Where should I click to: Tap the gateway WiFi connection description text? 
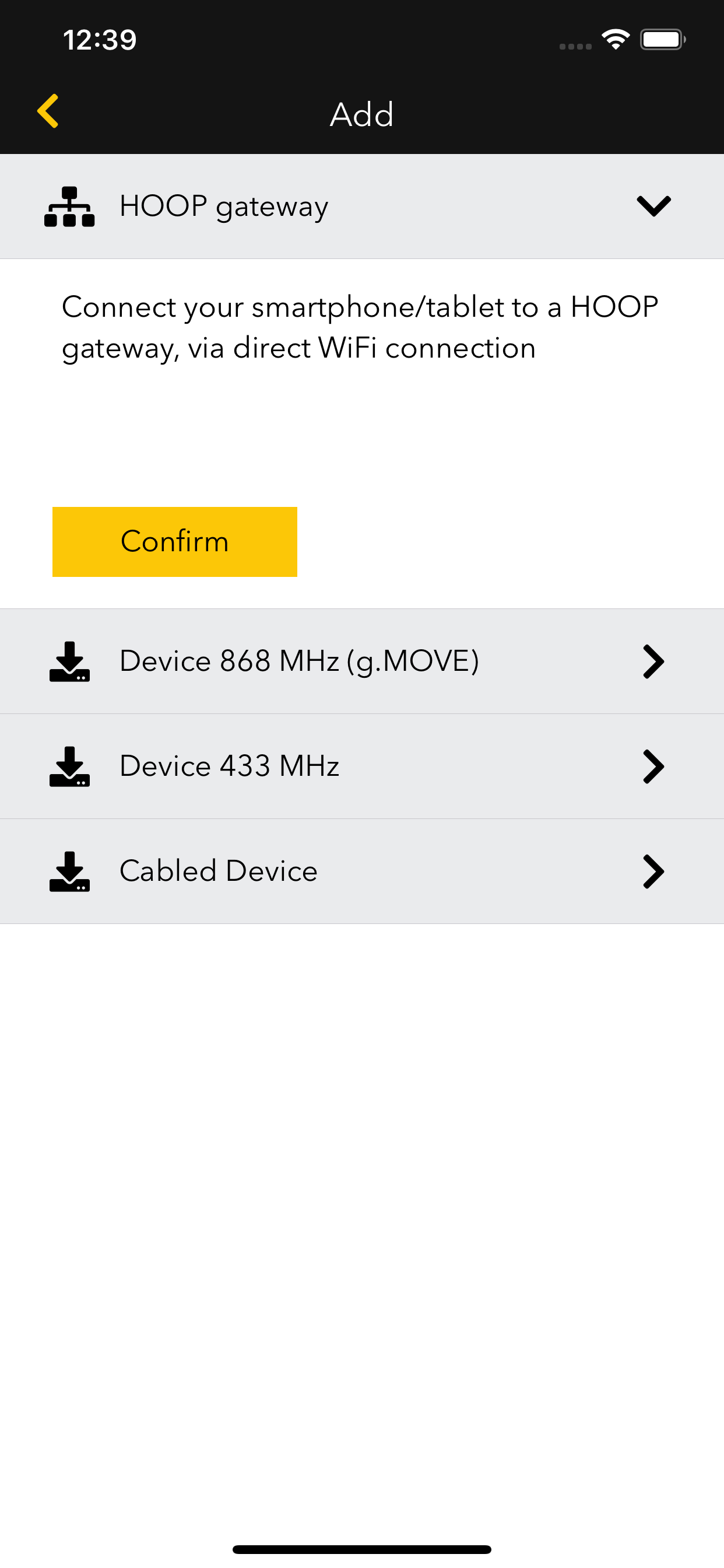(360, 327)
